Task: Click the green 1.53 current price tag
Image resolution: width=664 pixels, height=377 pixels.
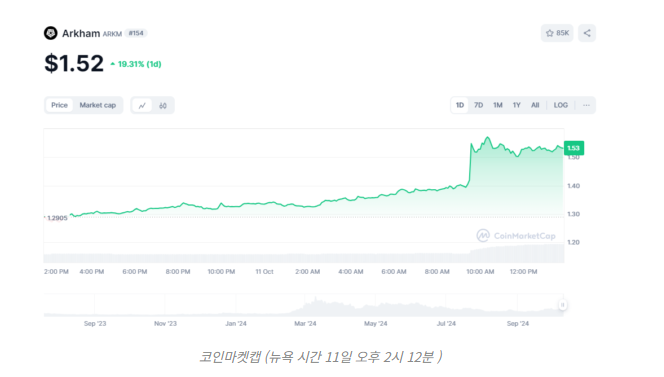Action: click(574, 148)
